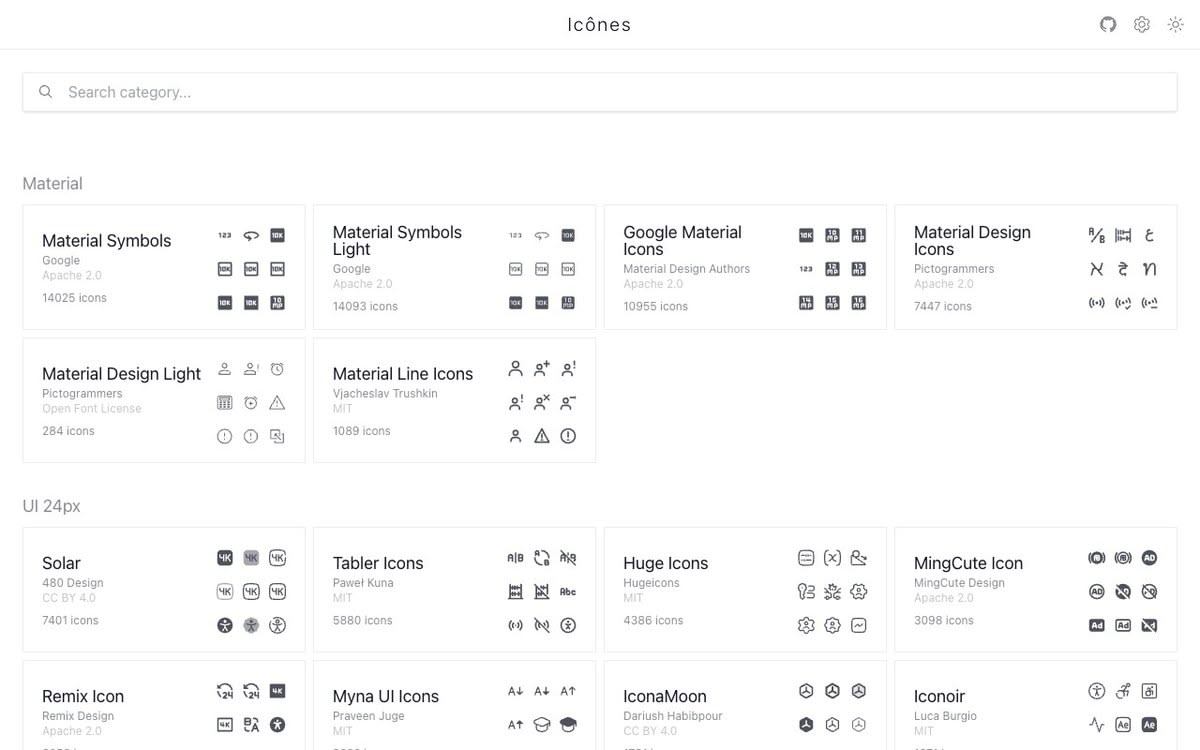Click the 123 icon in Google Material Icons card

point(806,269)
